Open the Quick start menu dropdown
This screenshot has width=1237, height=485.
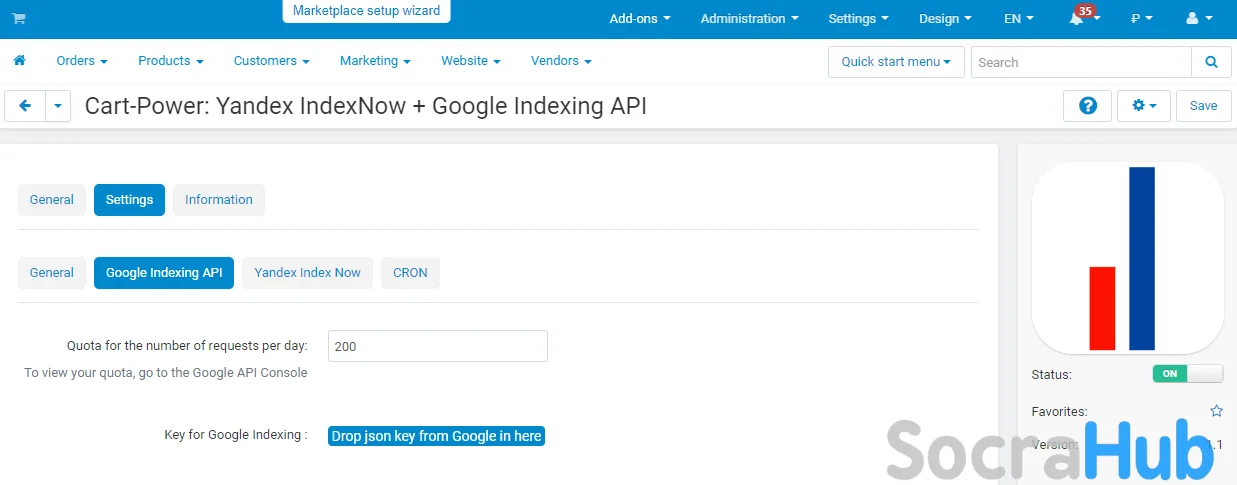(x=896, y=62)
